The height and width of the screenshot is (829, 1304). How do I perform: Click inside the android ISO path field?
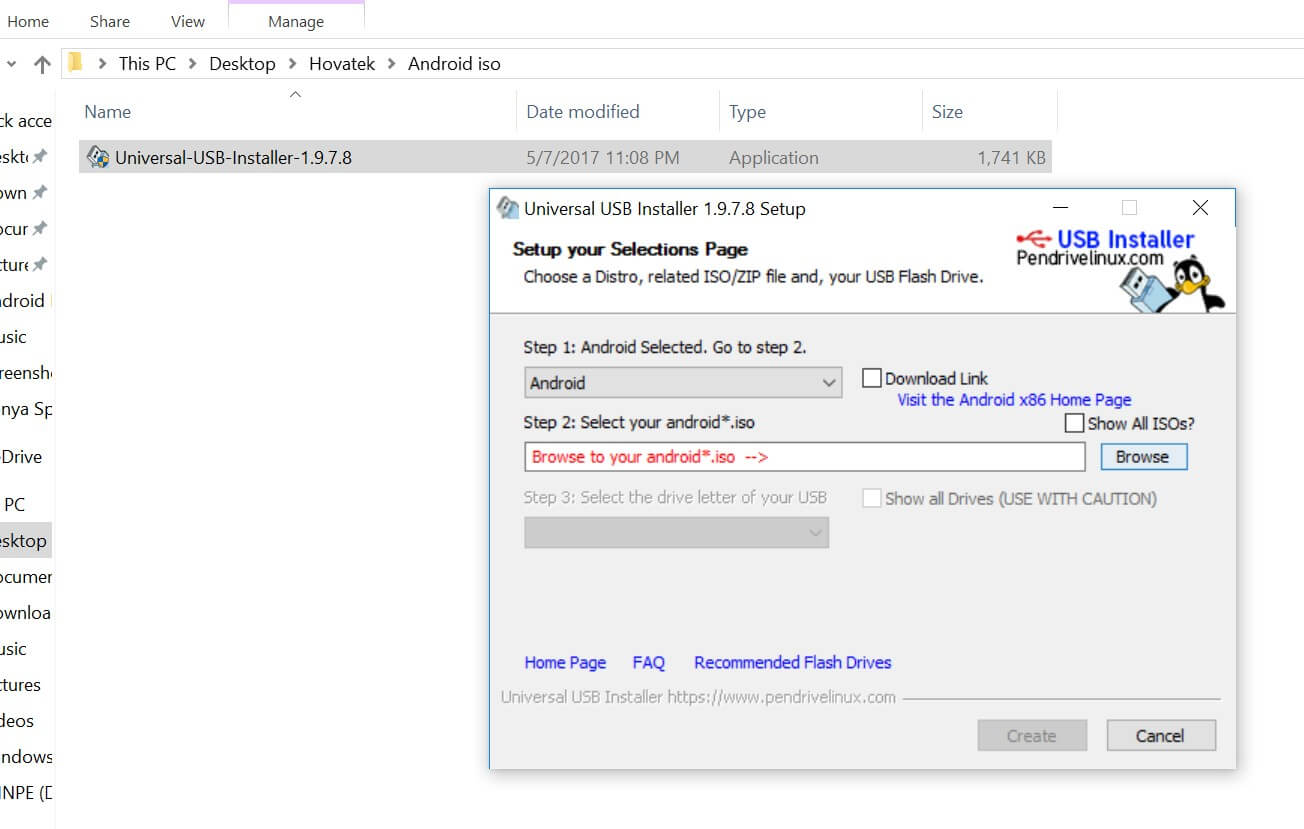coord(800,456)
